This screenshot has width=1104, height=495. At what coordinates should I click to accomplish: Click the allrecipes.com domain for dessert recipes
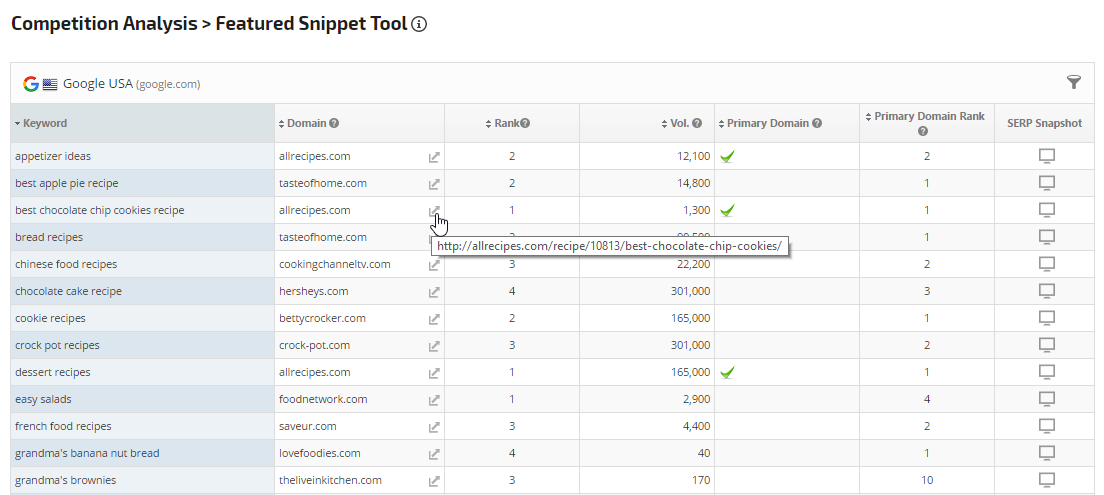[314, 372]
